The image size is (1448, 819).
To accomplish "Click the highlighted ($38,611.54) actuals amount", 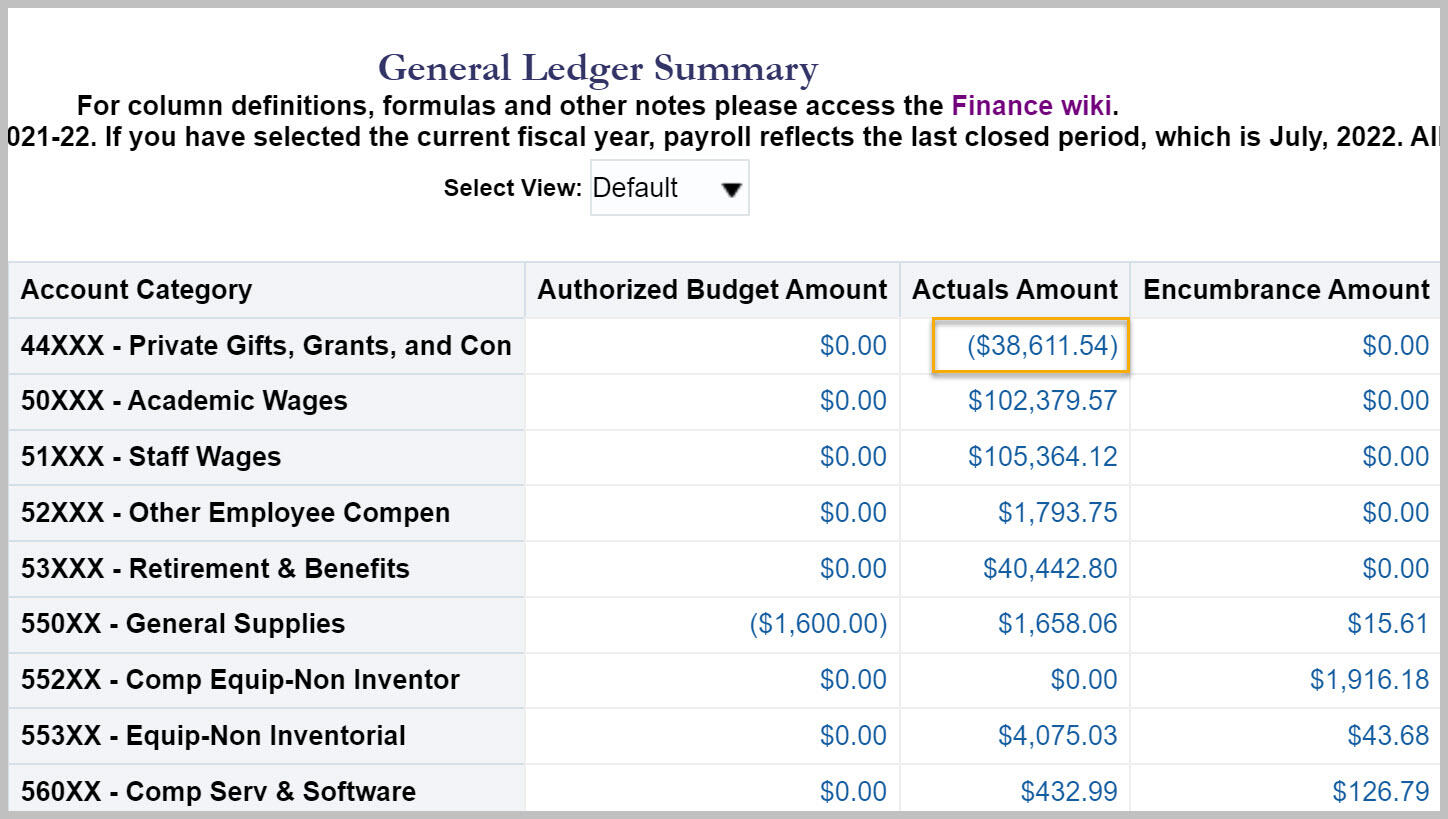I will coord(1042,346).
